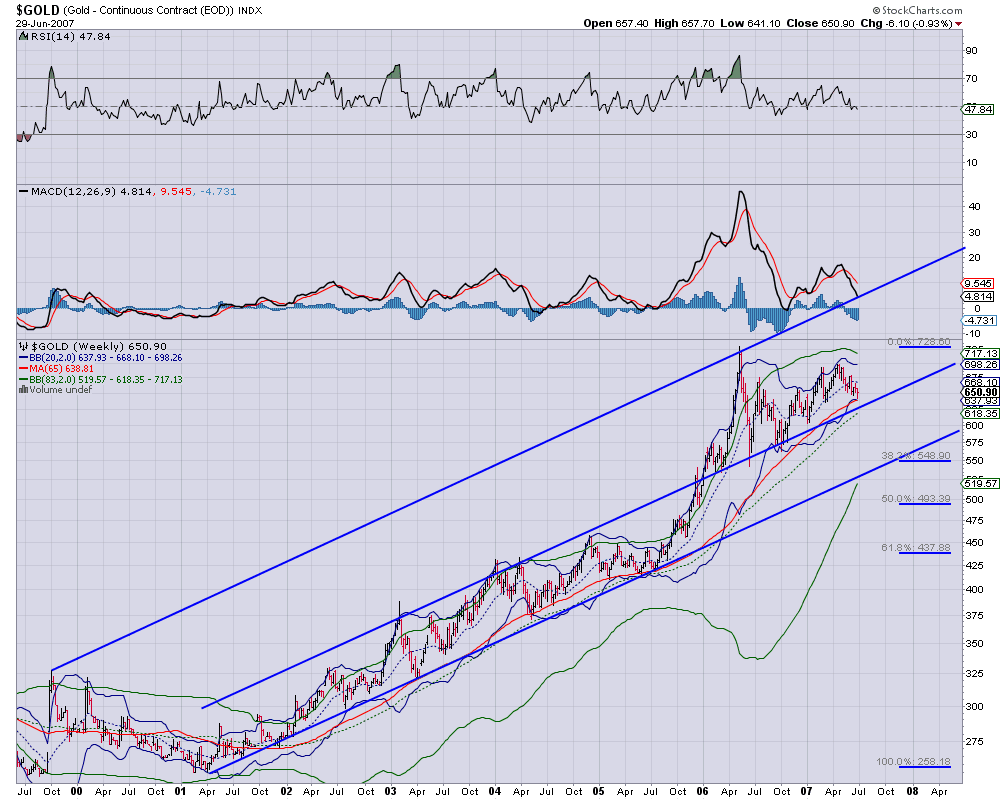Click the 08 year label on time axis

click(911, 790)
